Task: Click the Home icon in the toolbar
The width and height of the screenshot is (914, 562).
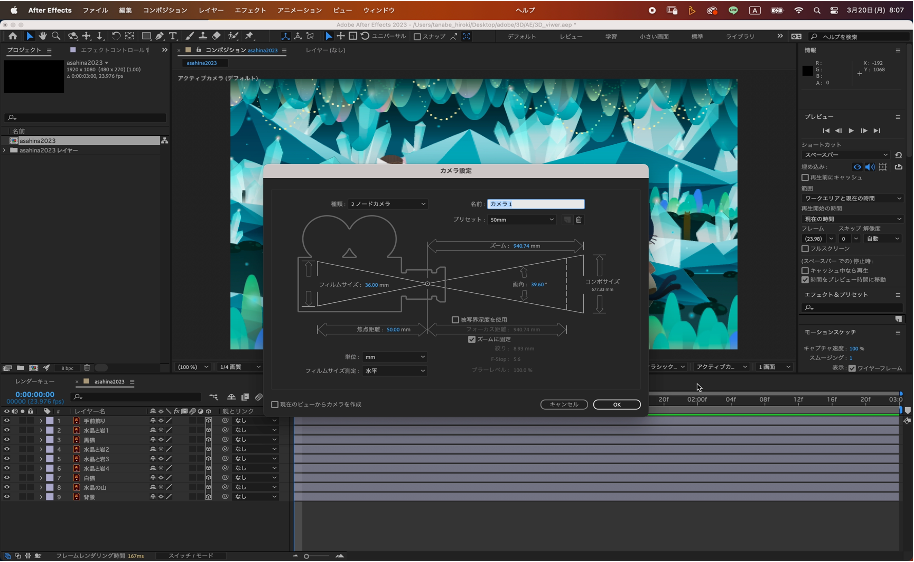Action: pos(12,36)
